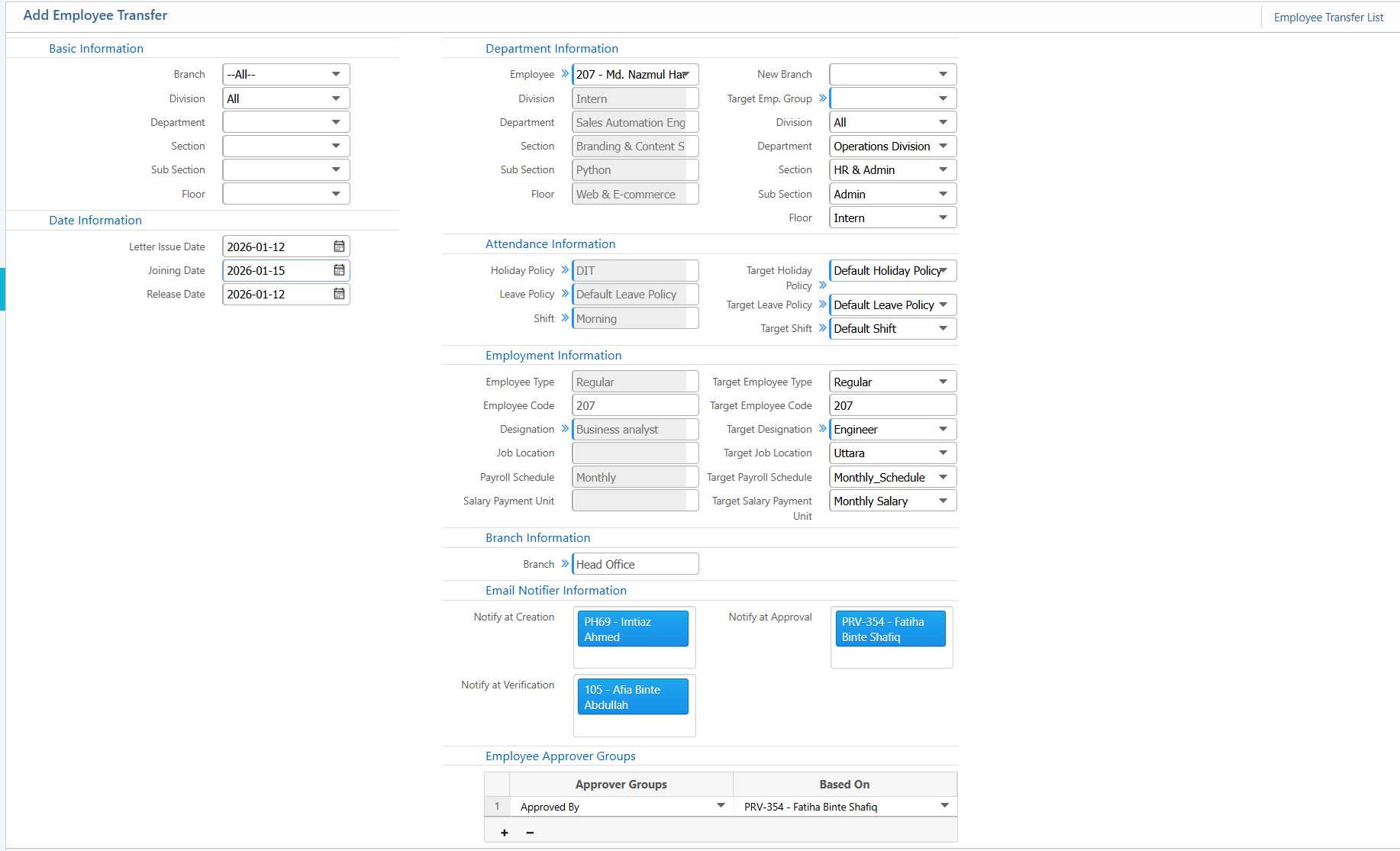Open the Based On dropdown in approver table
Viewport: 1400px width, 851px height.
[944, 806]
